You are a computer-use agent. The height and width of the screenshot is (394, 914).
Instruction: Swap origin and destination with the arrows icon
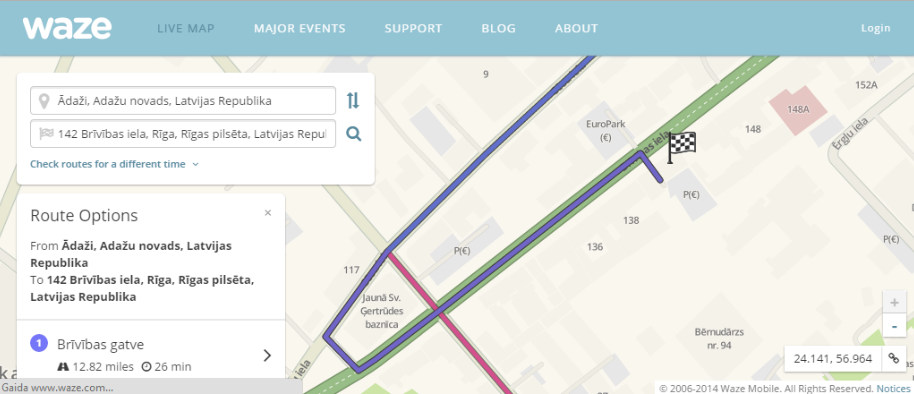pyautogui.click(x=353, y=100)
